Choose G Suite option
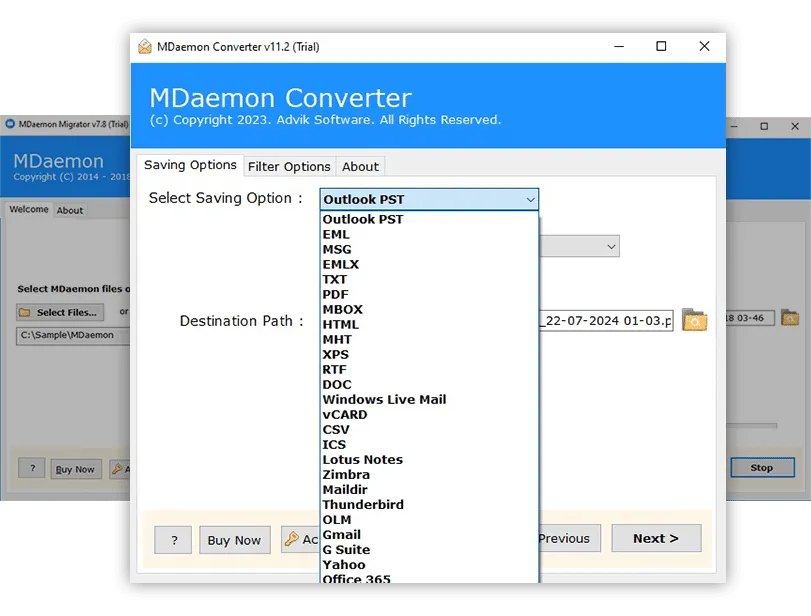 [429, 549]
